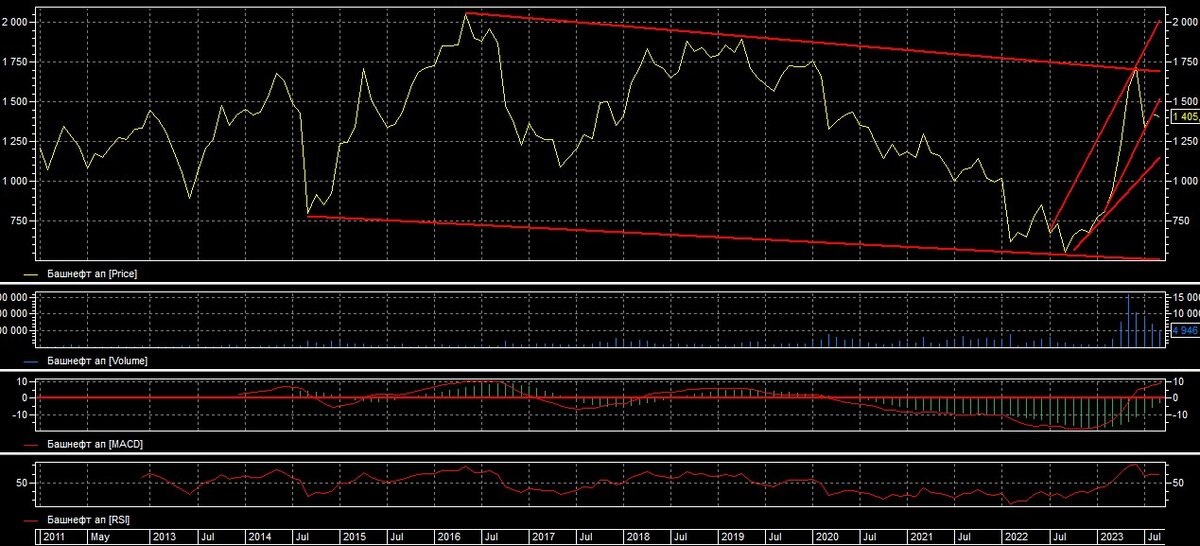Click 2 000 on the right price axis
1200x546 pixels.
1185,21
